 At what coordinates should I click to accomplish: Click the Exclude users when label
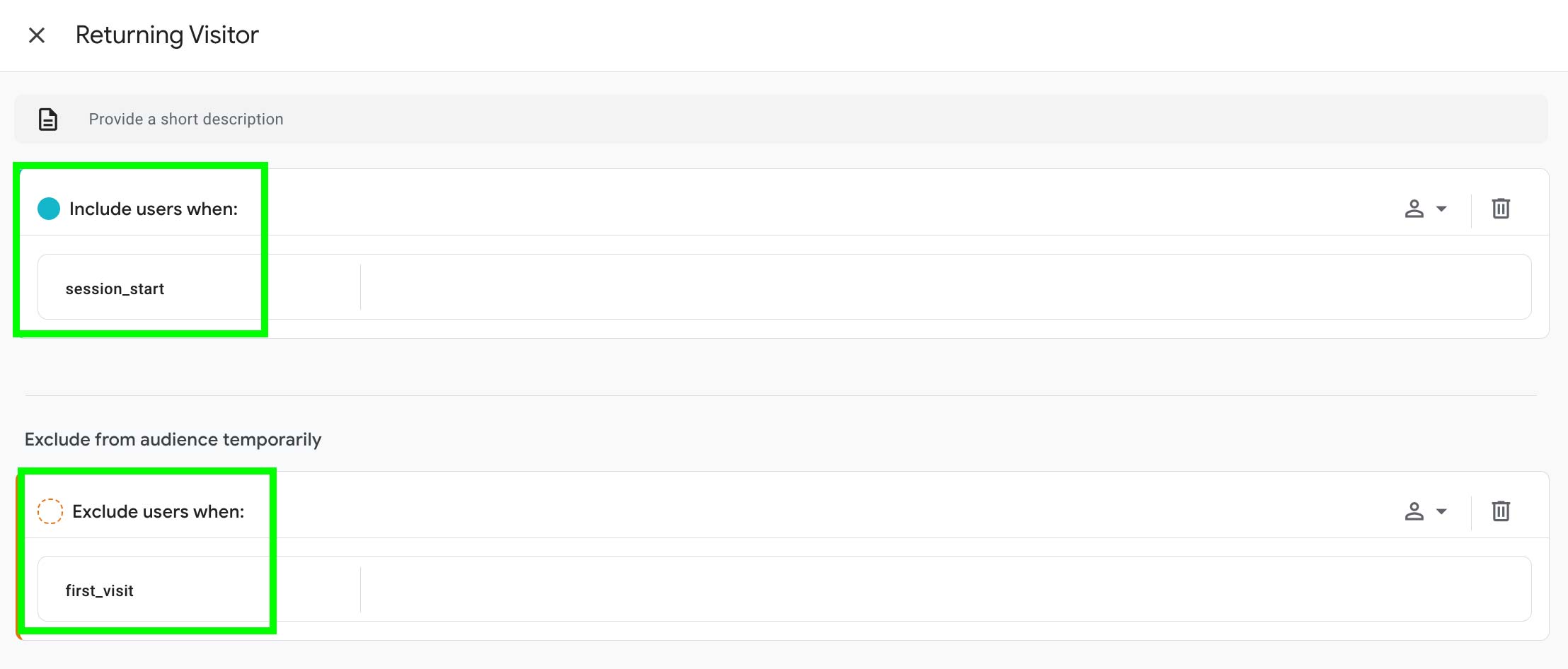coord(157,511)
